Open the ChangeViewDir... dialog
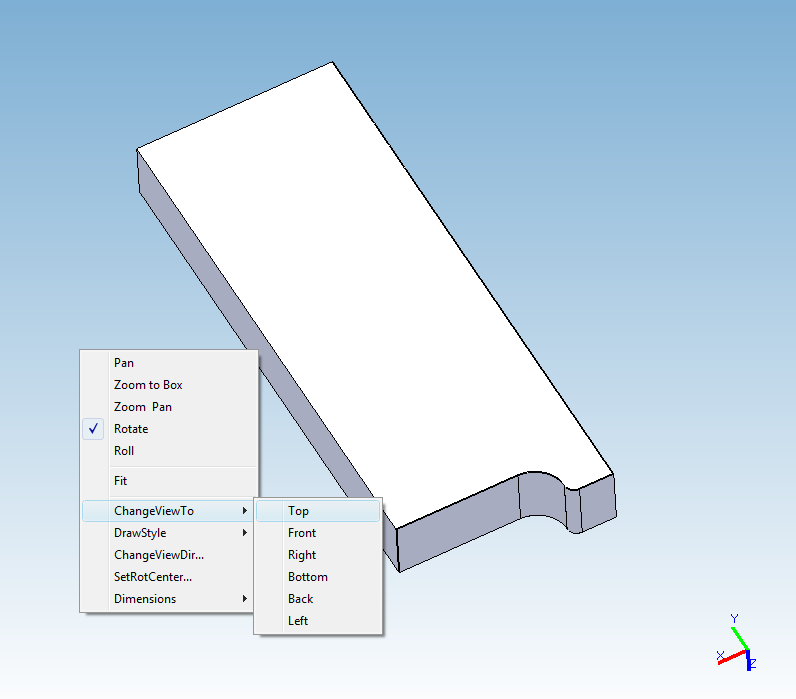 click(x=166, y=555)
